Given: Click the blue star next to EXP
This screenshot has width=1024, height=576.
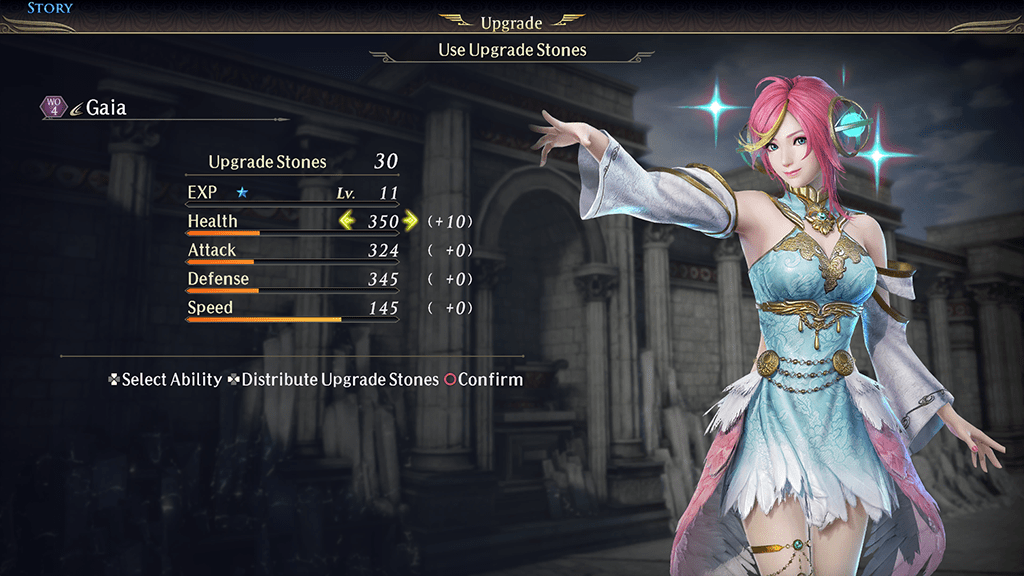Looking at the screenshot, I should [242, 192].
